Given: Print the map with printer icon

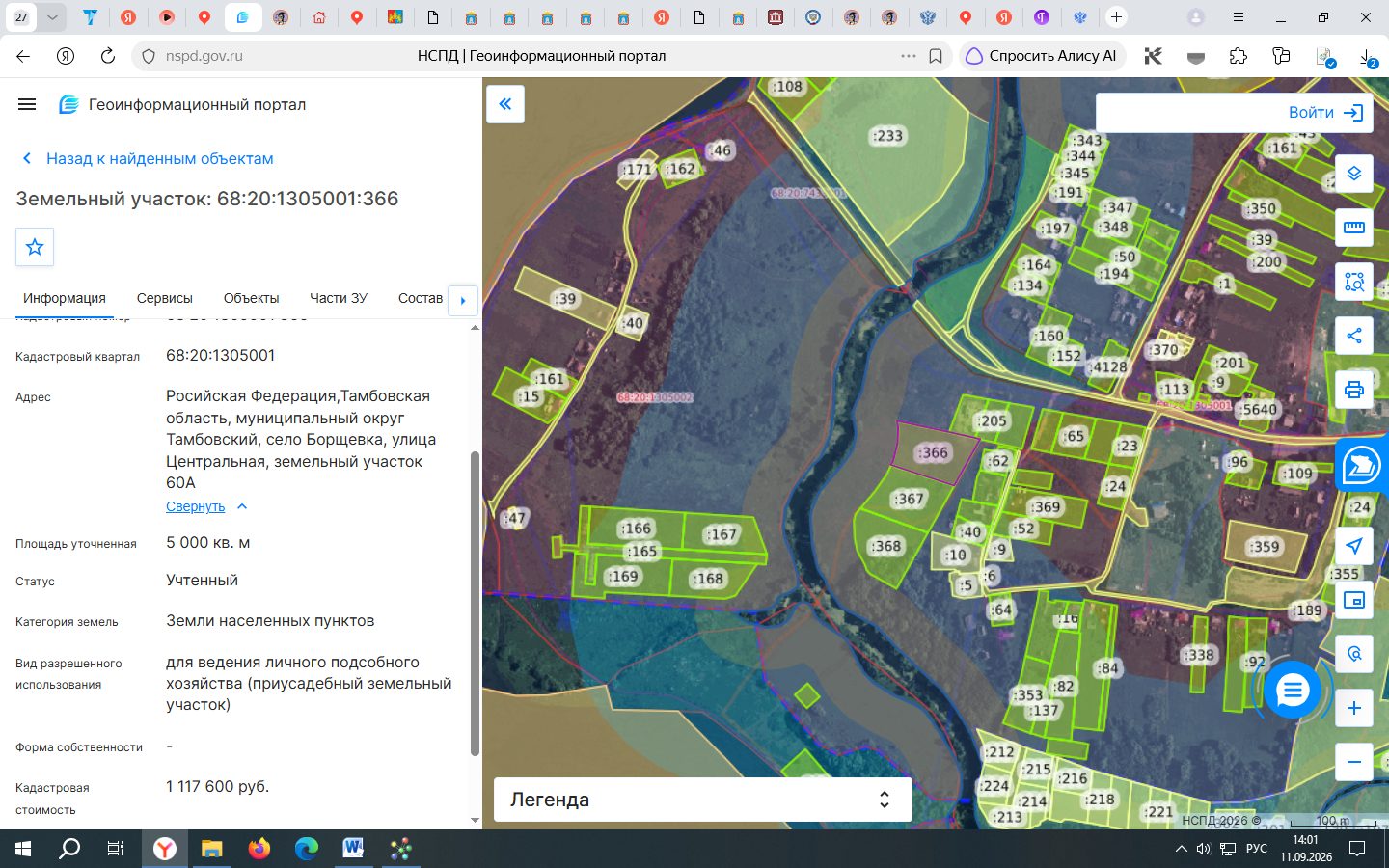Looking at the screenshot, I should [x=1354, y=390].
